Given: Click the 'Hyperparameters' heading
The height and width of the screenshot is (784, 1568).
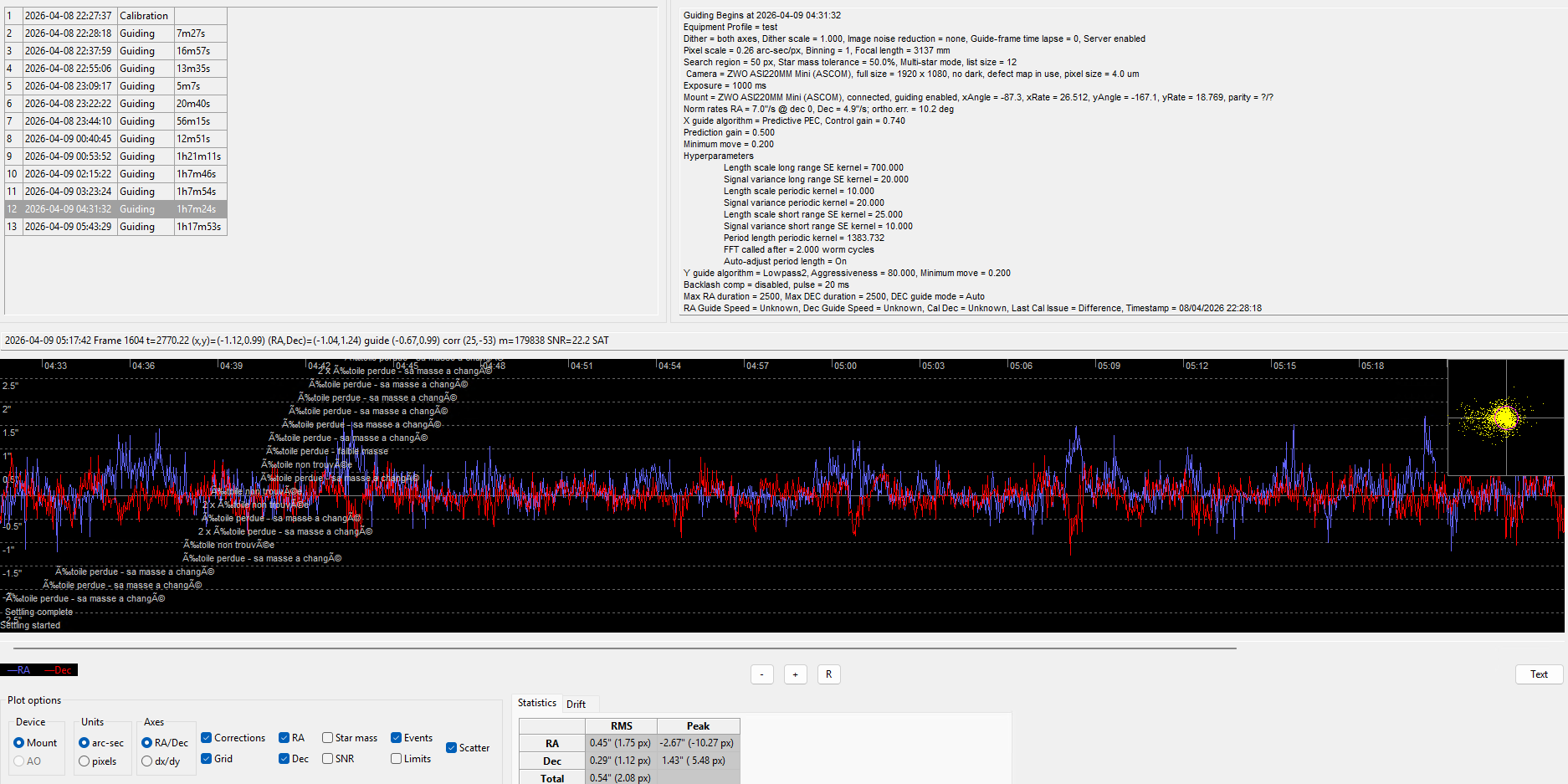Looking at the screenshot, I should point(719,156).
